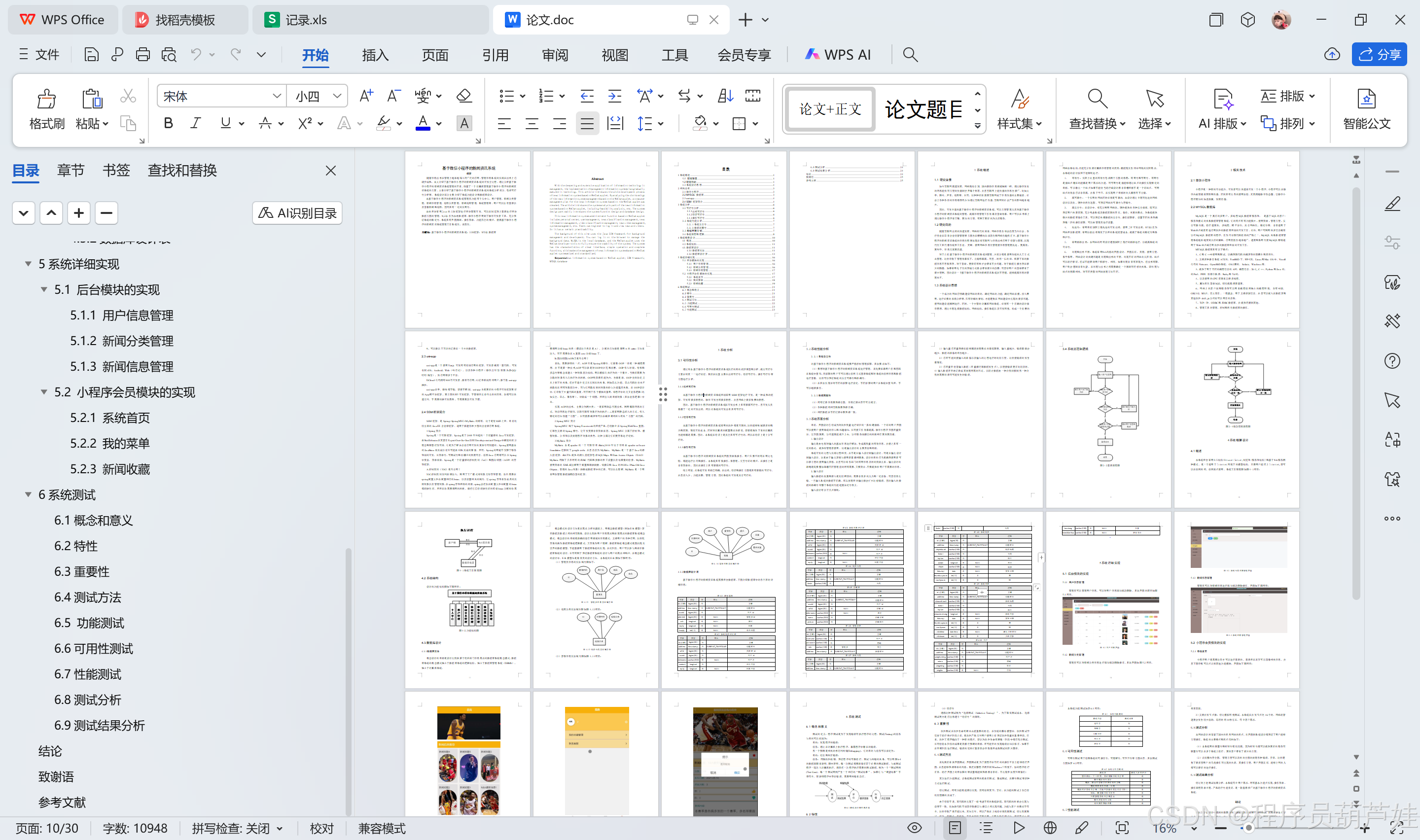Click the Print icon

pos(142,54)
